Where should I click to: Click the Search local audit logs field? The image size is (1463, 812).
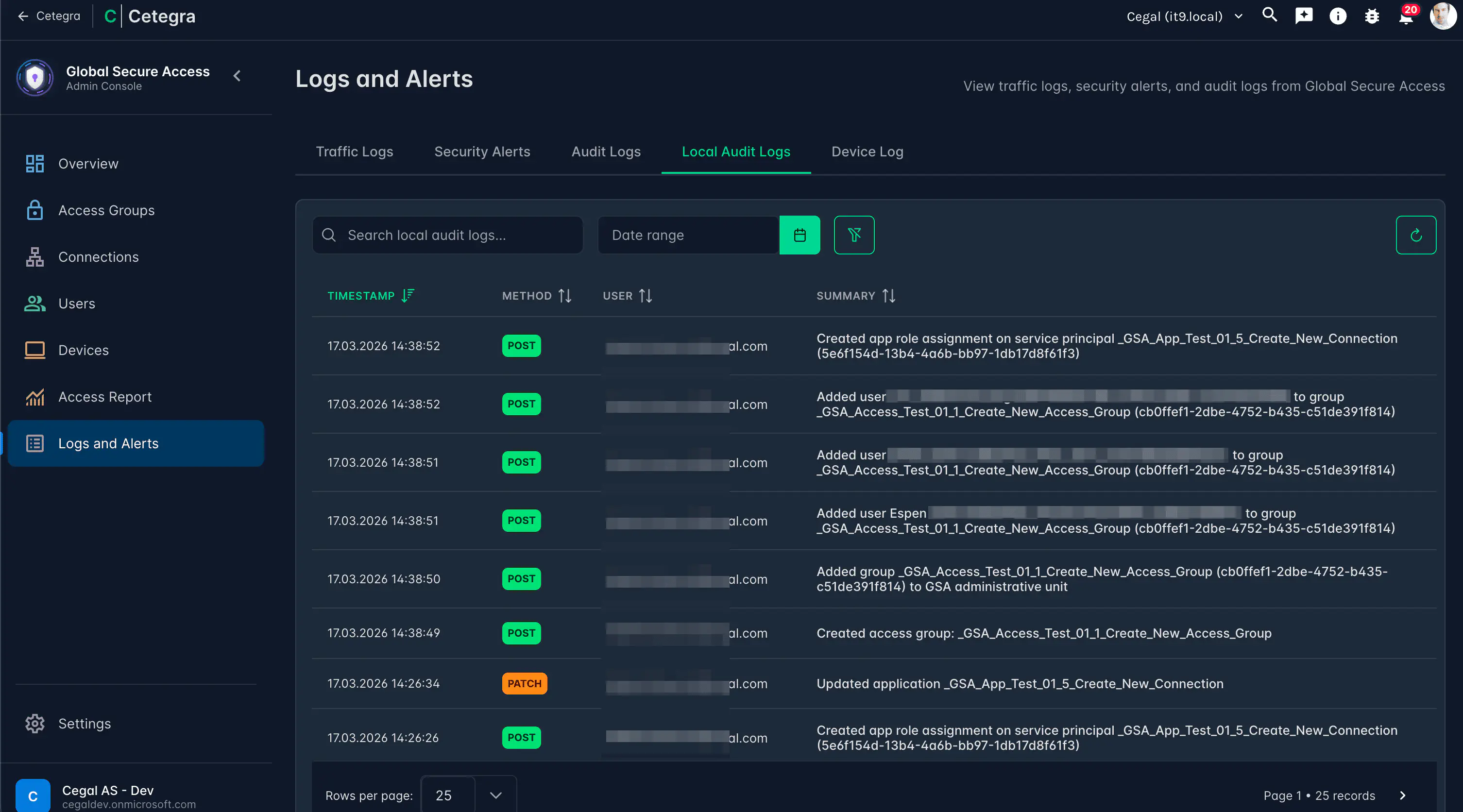pyautogui.click(x=447, y=235)
